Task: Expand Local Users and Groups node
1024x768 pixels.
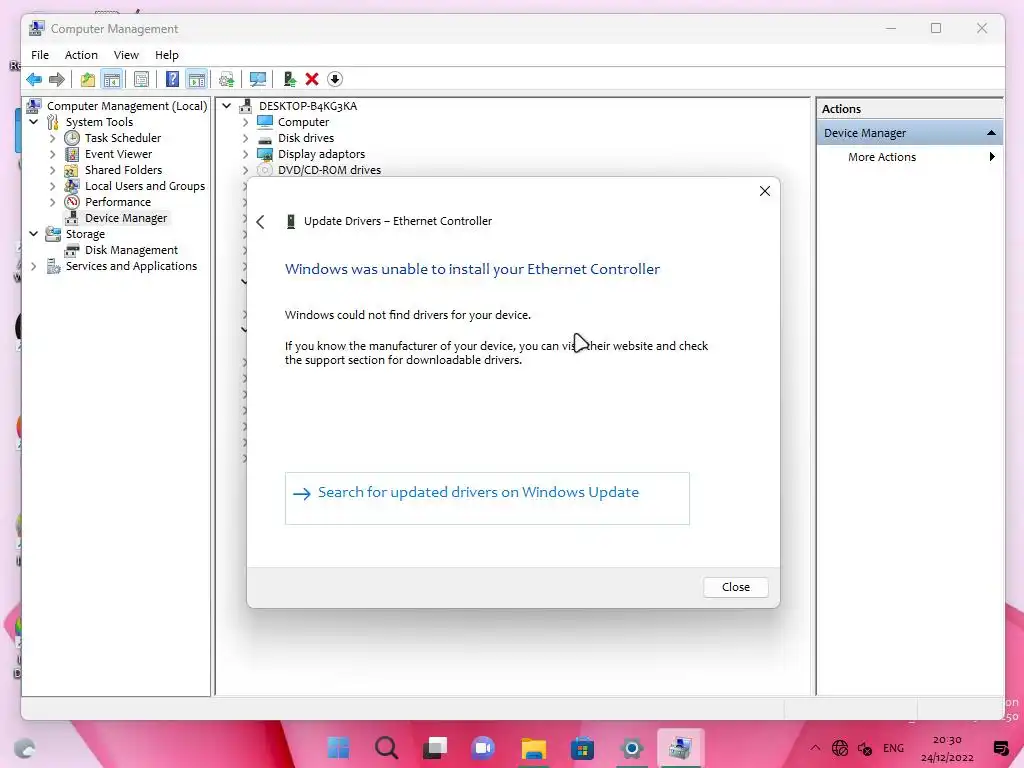Action: tap(53, 186)
